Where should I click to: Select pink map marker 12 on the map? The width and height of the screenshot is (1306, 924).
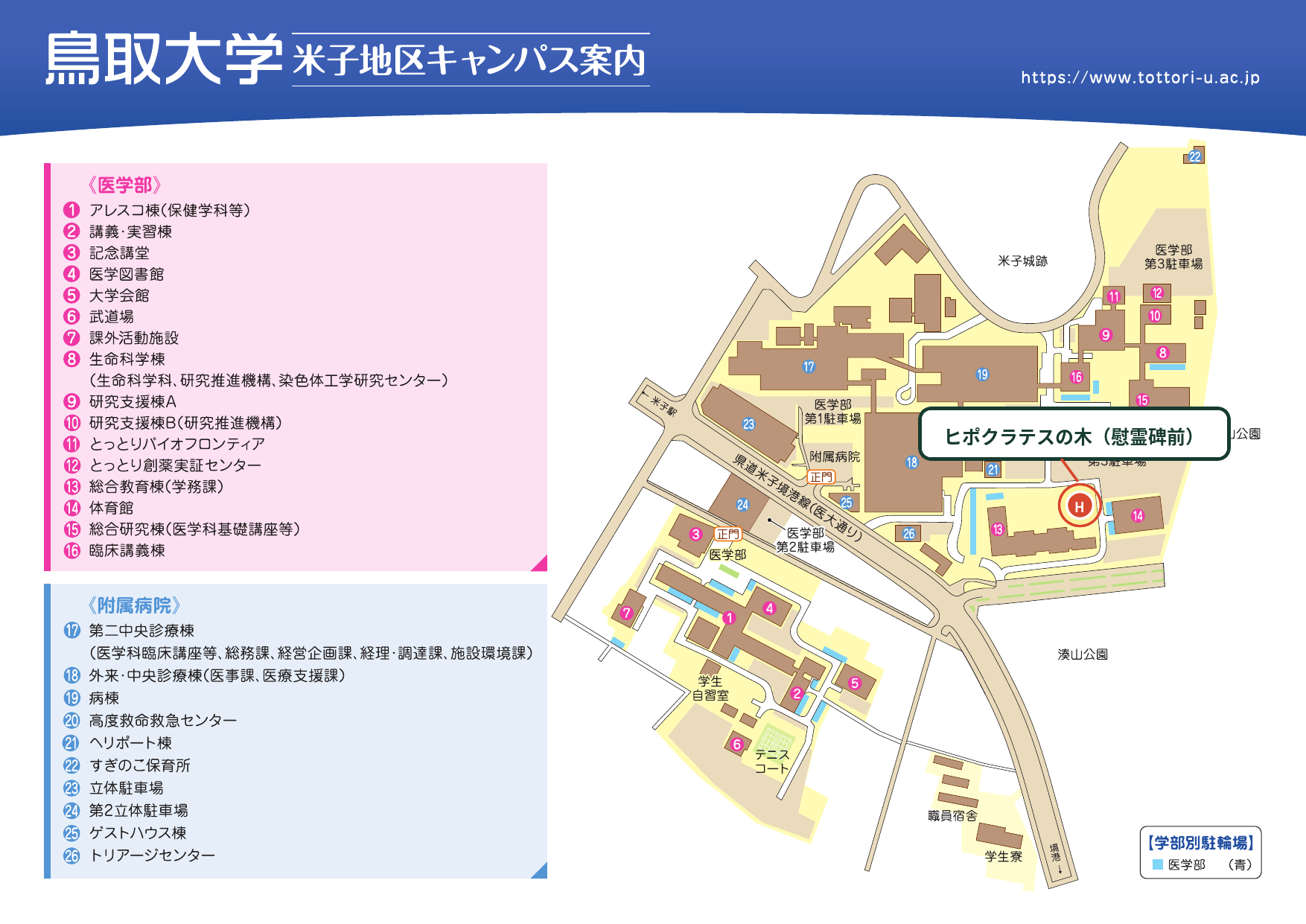point(1157,293)
